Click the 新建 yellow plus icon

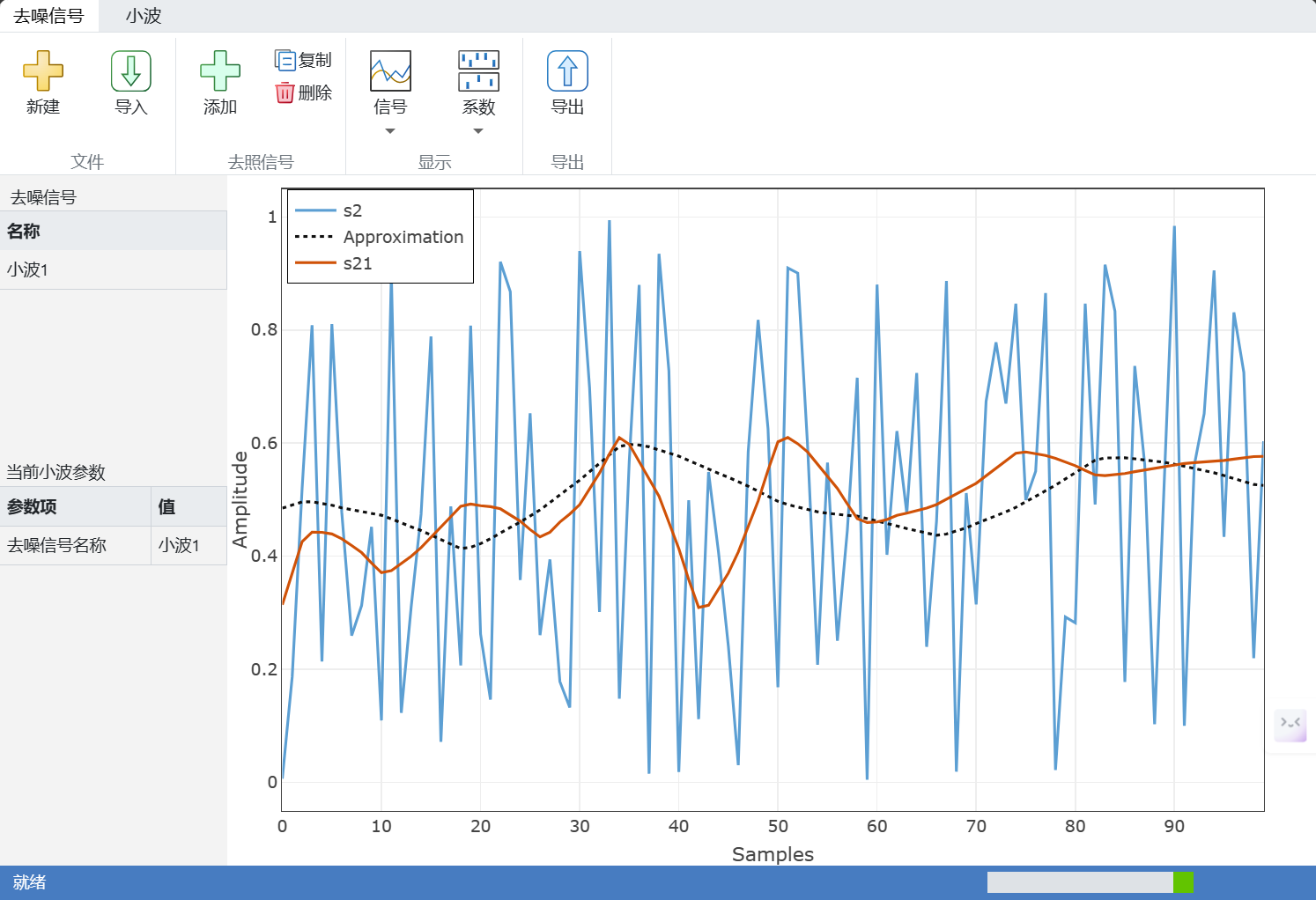[x=43, y=70]
